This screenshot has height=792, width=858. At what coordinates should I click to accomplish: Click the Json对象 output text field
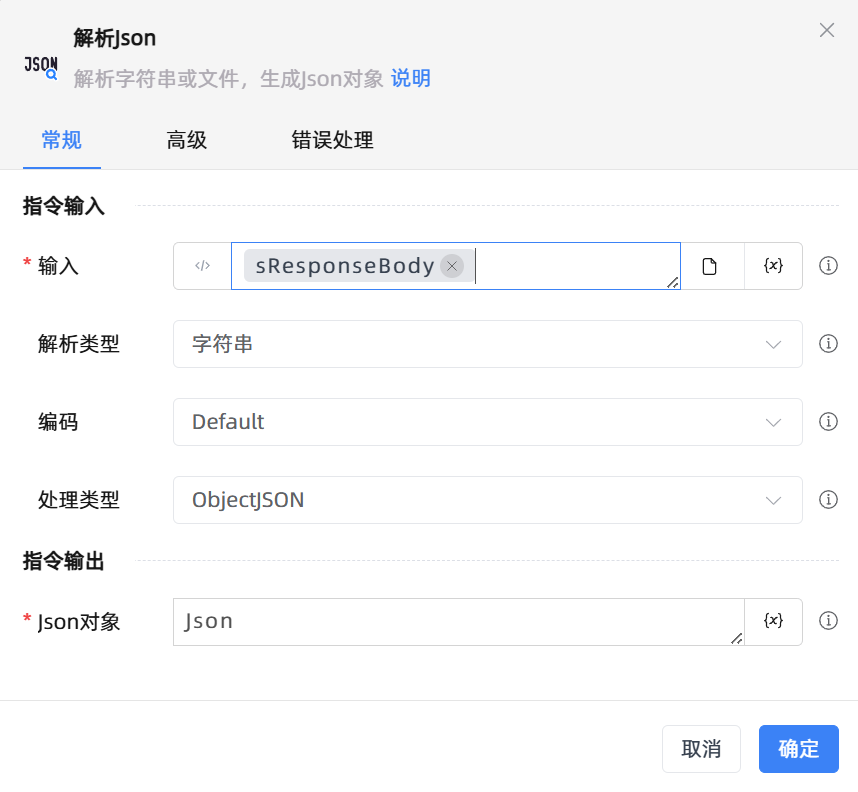[x=458, y=621]
